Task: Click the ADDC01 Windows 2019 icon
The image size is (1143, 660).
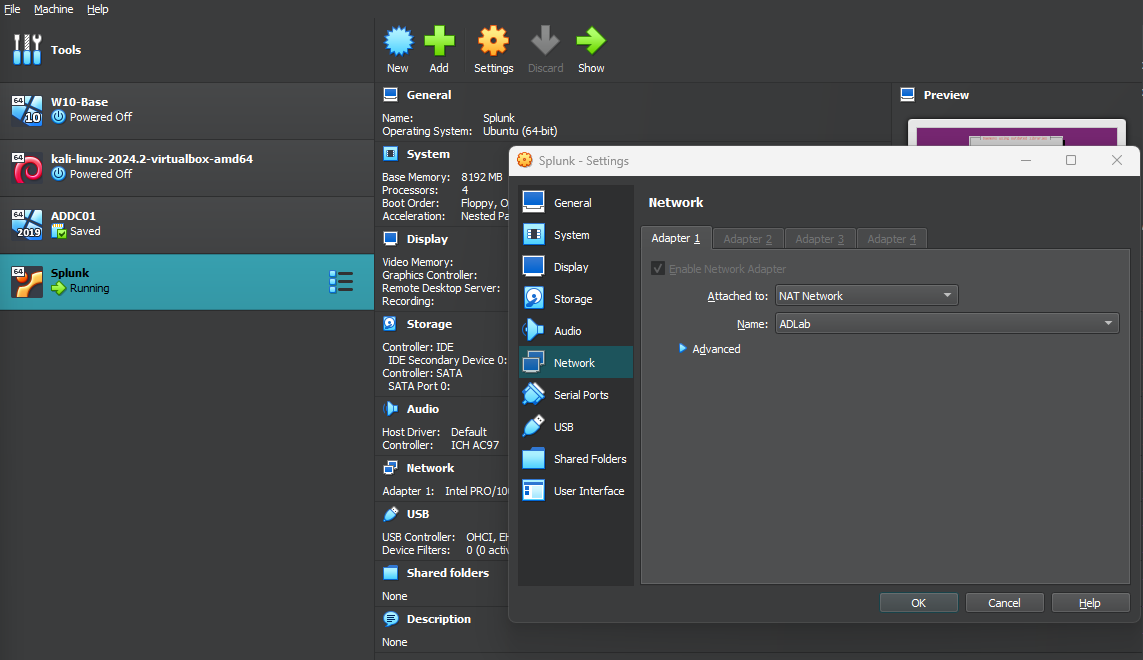Action: [27, 224]
